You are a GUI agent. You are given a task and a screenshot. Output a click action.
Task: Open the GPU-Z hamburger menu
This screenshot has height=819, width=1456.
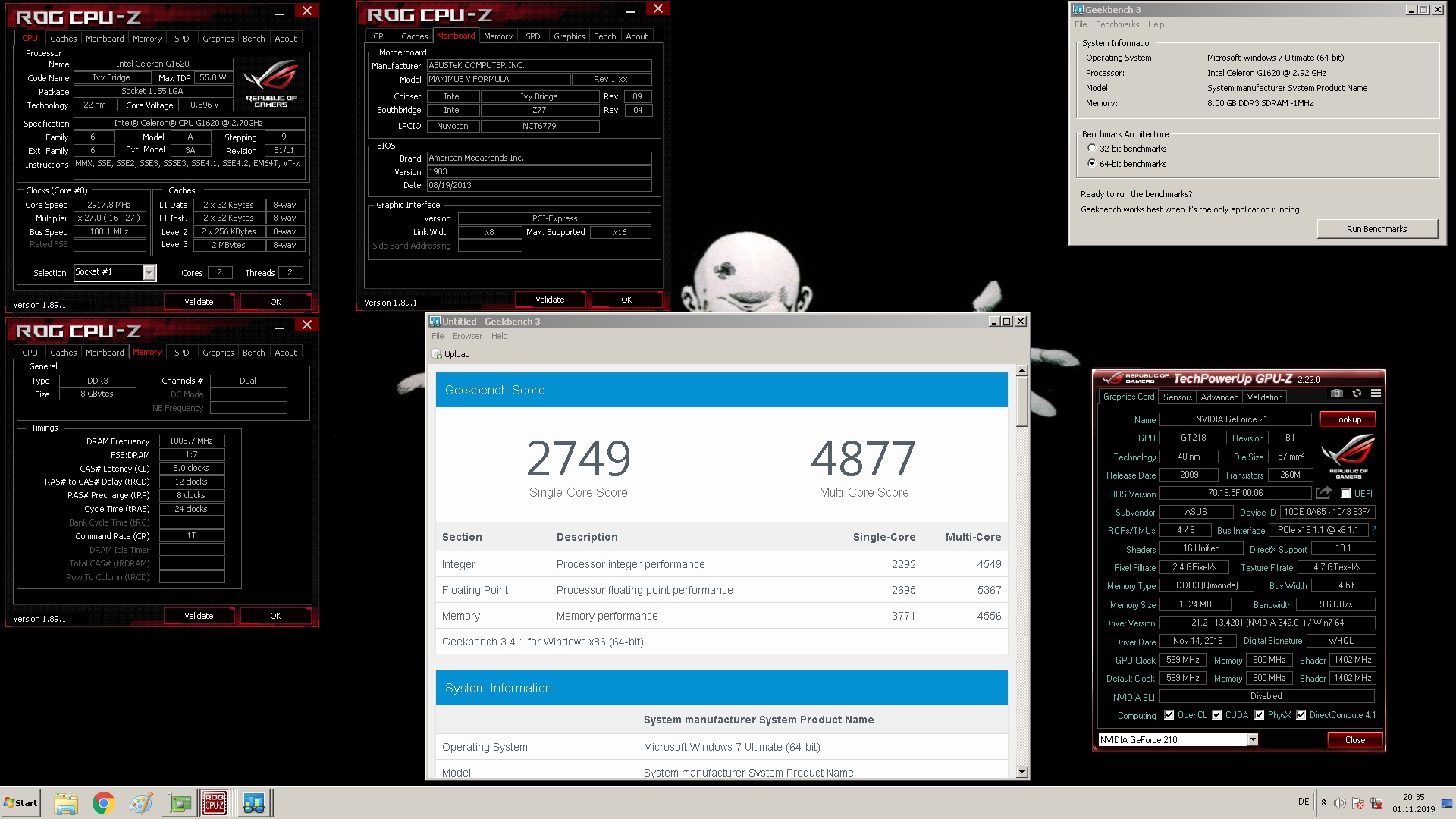[1376, 393]
